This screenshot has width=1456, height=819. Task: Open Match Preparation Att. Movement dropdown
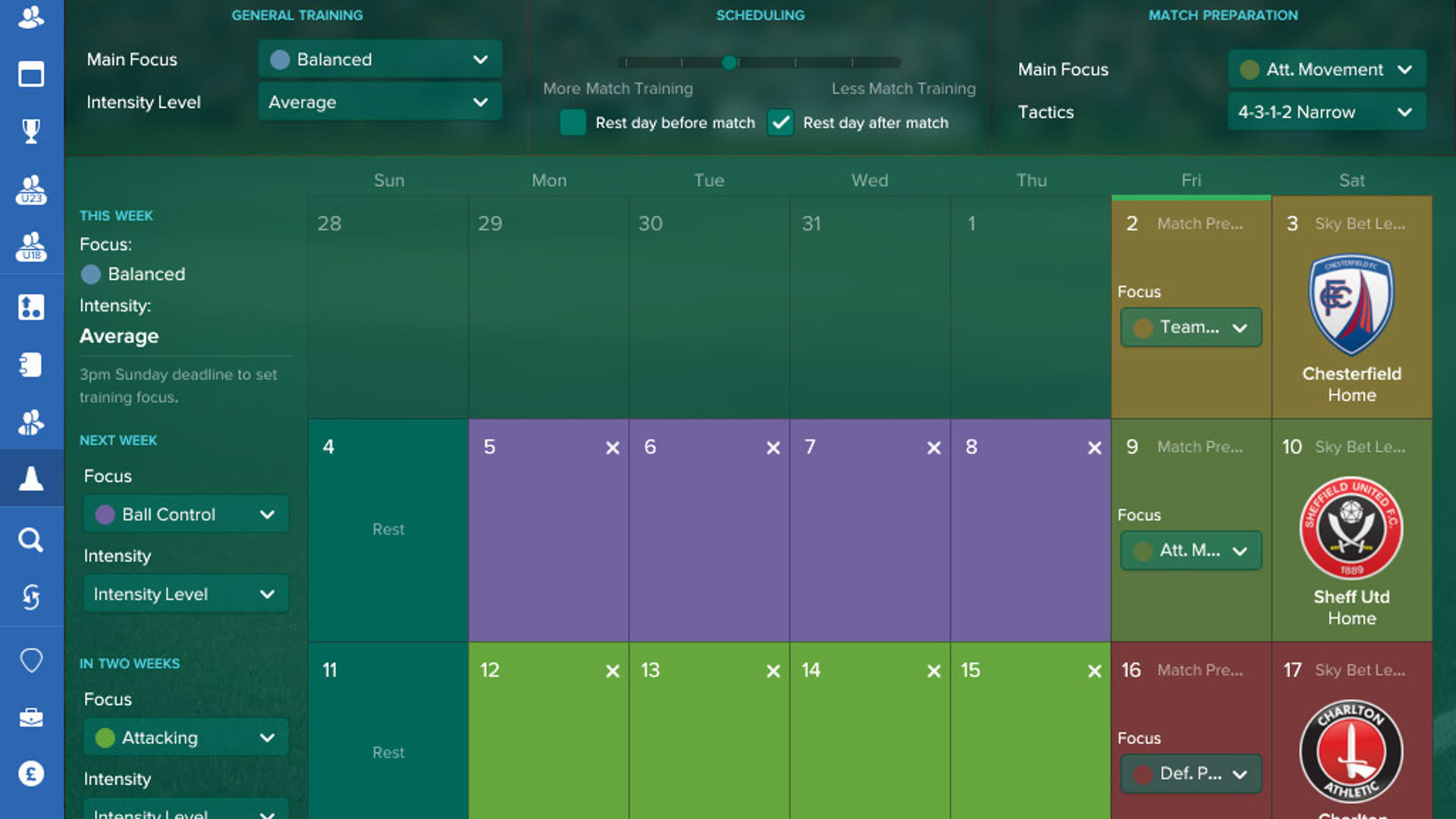(x=1327, y=69)
